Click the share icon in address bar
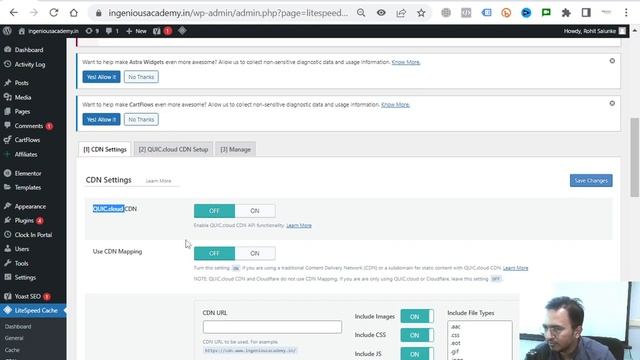This screenshot has height=360, width=640. tap(401, 13)
